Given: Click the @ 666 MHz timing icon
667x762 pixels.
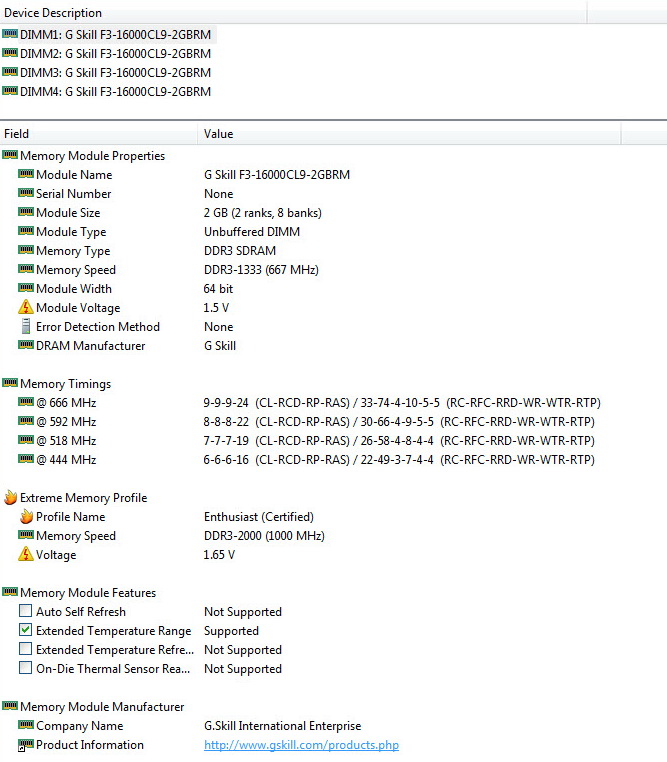Looking at the screenshot, I should (x=26, y=402).
